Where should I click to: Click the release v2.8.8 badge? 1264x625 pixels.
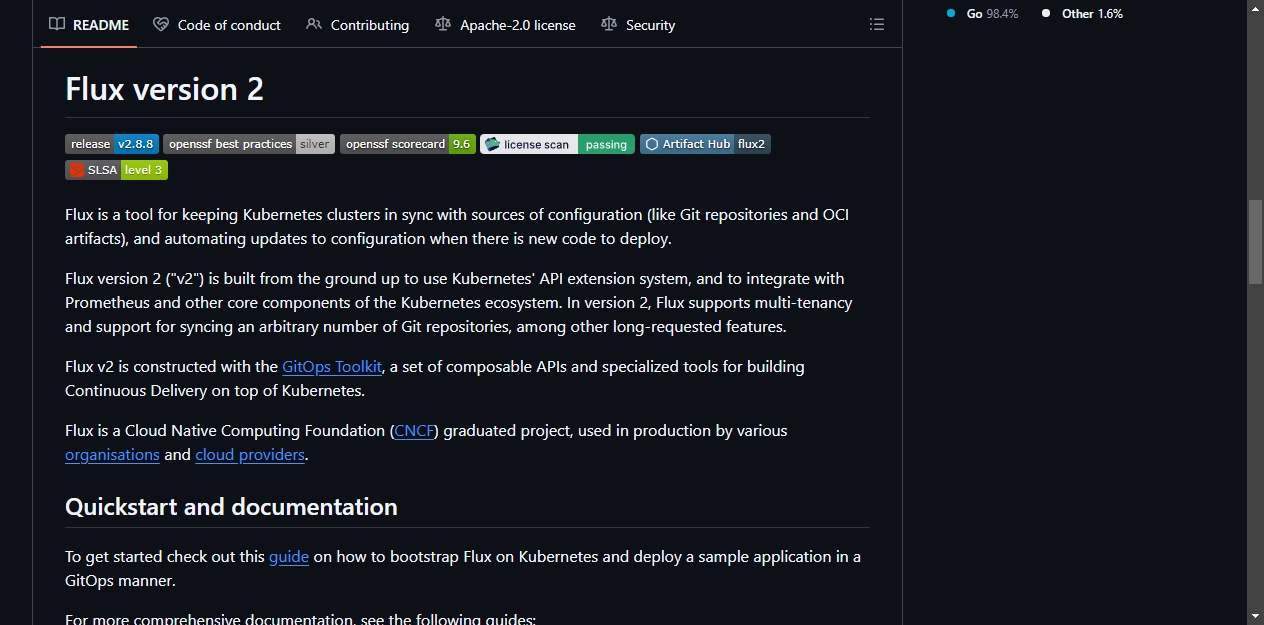(x=112, y=144)
